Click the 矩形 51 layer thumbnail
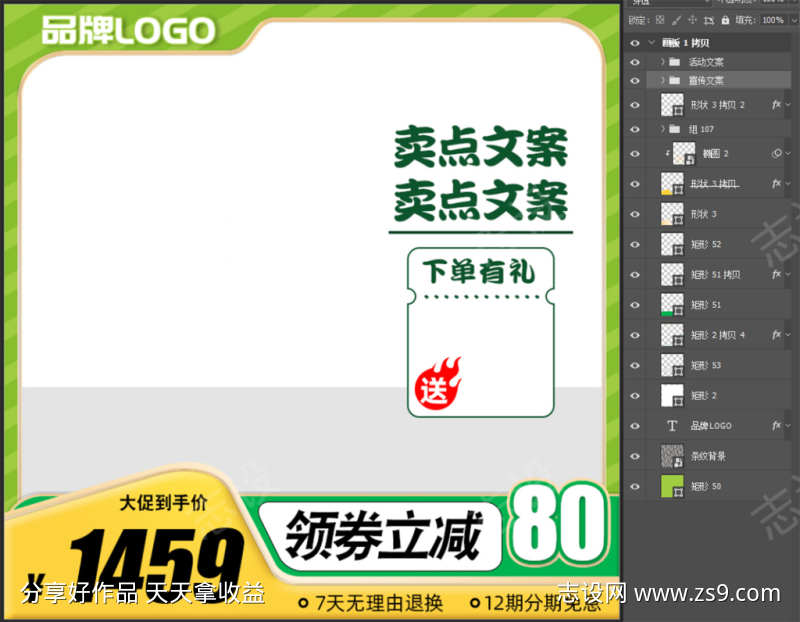This screenshot has width=800, height=622. (673, 304)
